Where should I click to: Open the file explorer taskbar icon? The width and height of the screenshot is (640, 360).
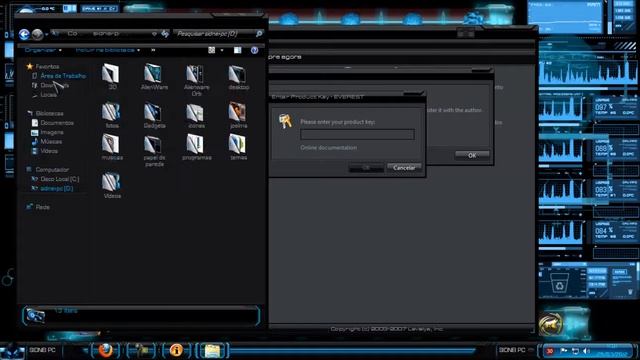(212, 350)
